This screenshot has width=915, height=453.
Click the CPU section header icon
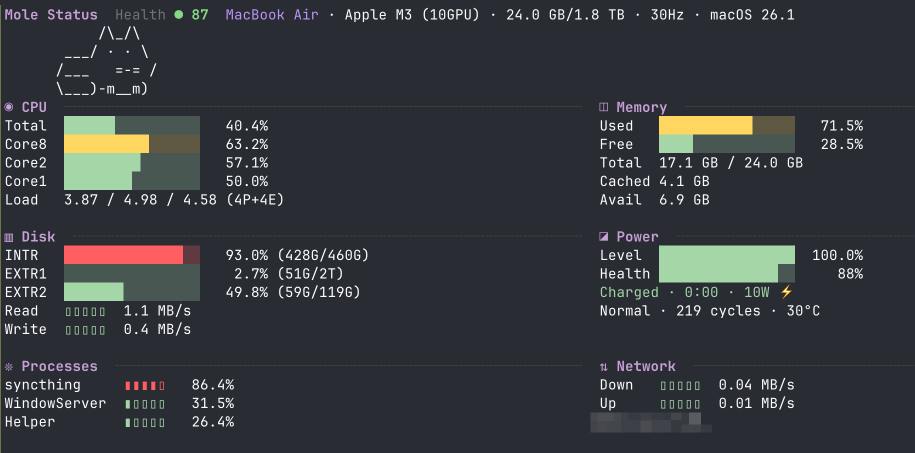9,107
